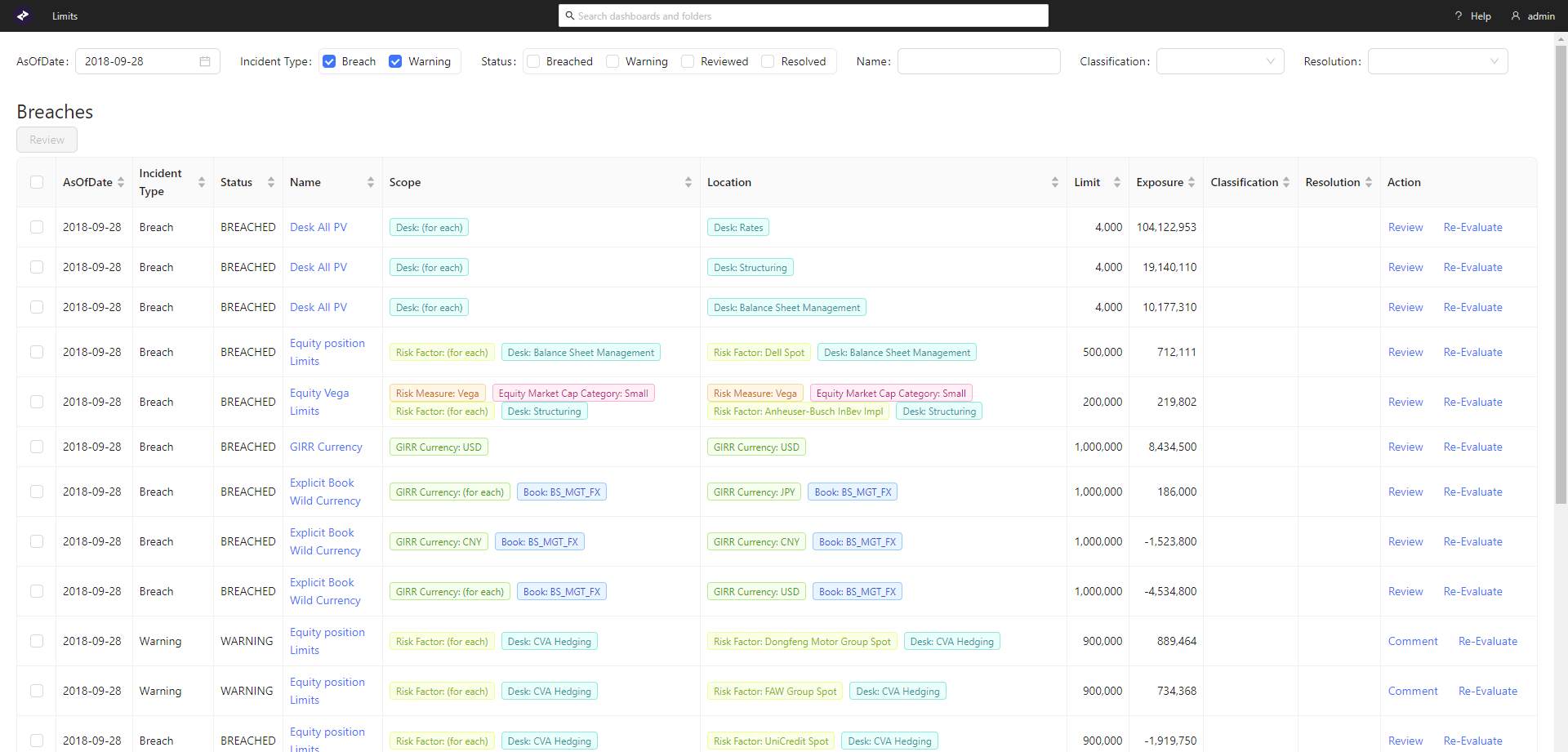Screen dimensions: 1568x752
Task: Focus the Name filter input field
Action: pos(978,61)
